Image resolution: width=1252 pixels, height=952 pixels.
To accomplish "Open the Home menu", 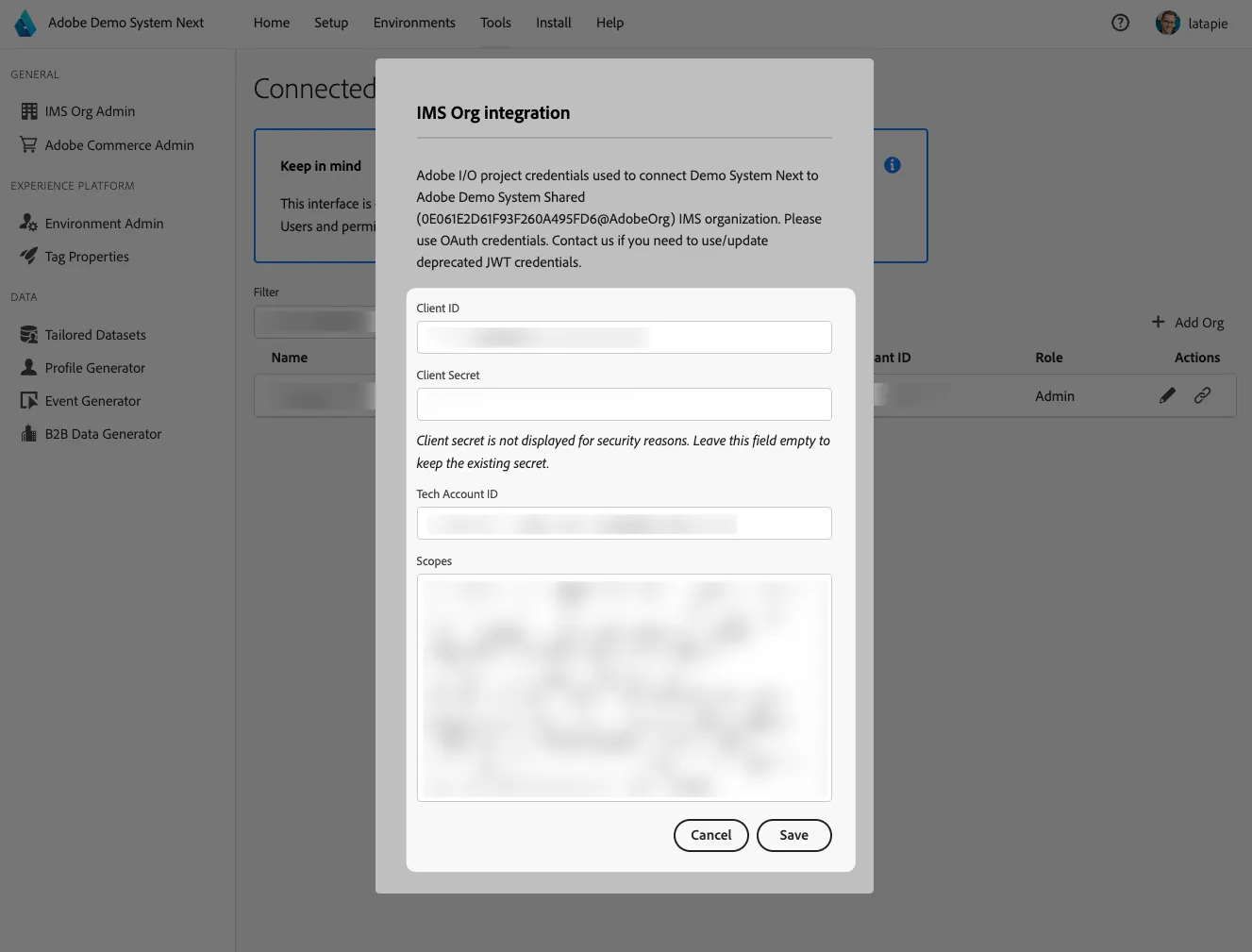I will (x=272, y=23).
